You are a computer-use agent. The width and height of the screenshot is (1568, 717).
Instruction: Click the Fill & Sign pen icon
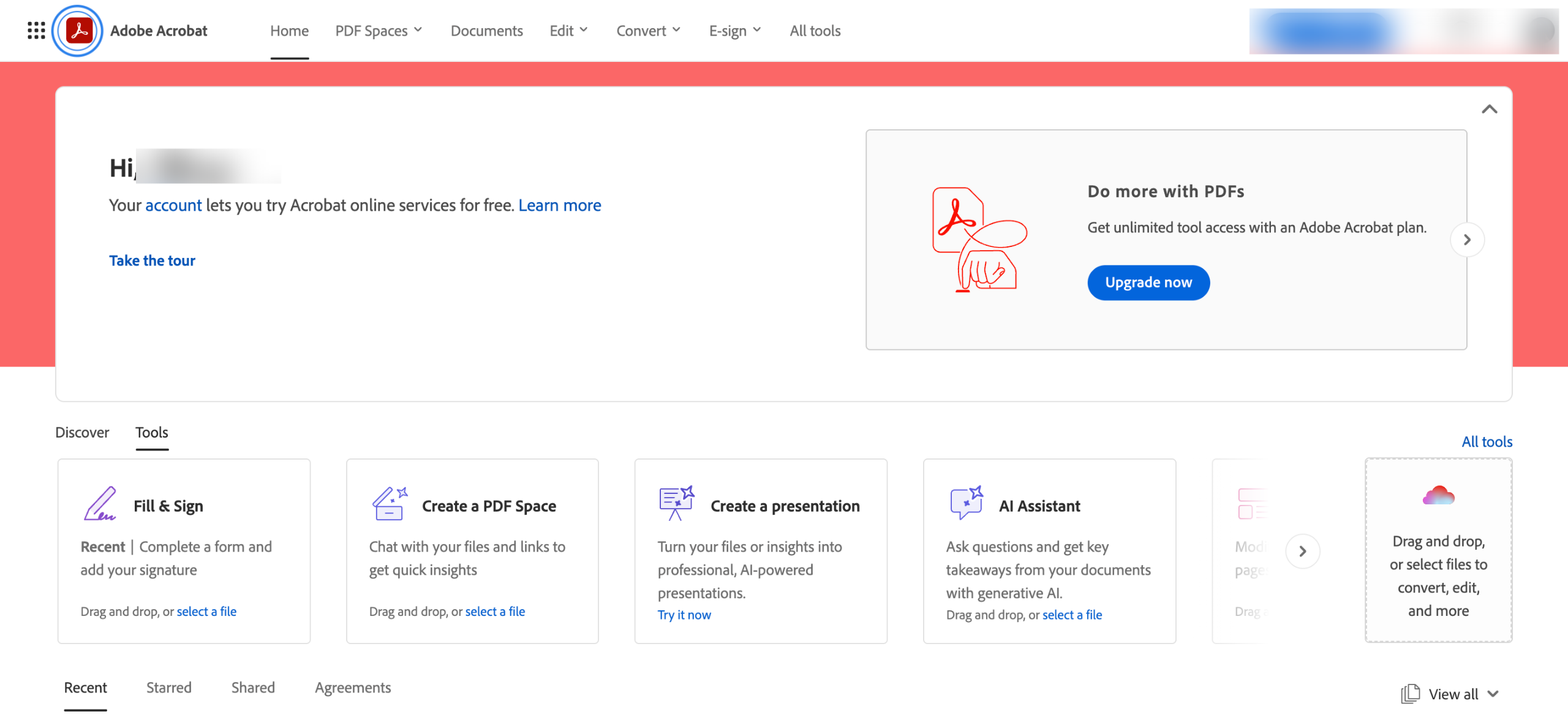[x=100, y=504]
